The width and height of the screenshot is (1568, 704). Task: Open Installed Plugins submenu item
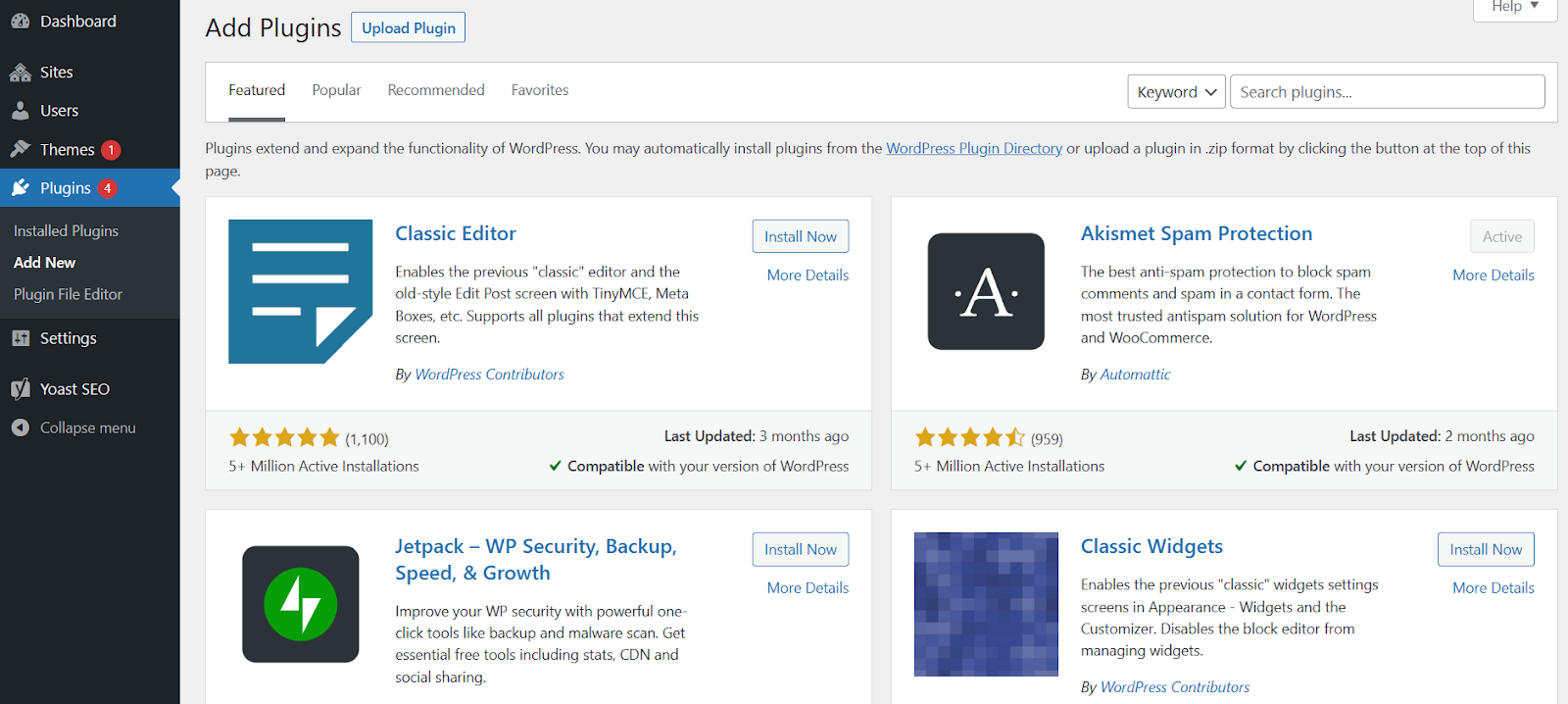[66, 230]
